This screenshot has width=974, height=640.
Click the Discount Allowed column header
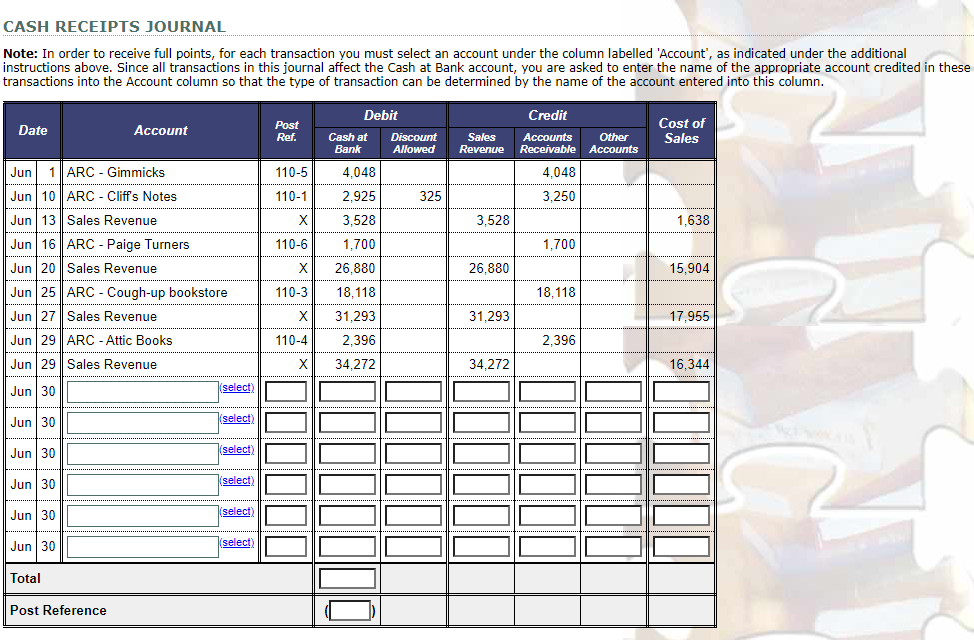click(x=414, y=143)
